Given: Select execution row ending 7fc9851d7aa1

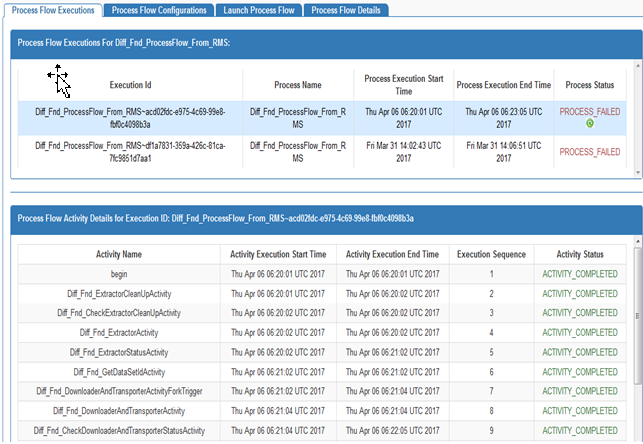Looking at the screenshot, I should click(x=322, y=152).
